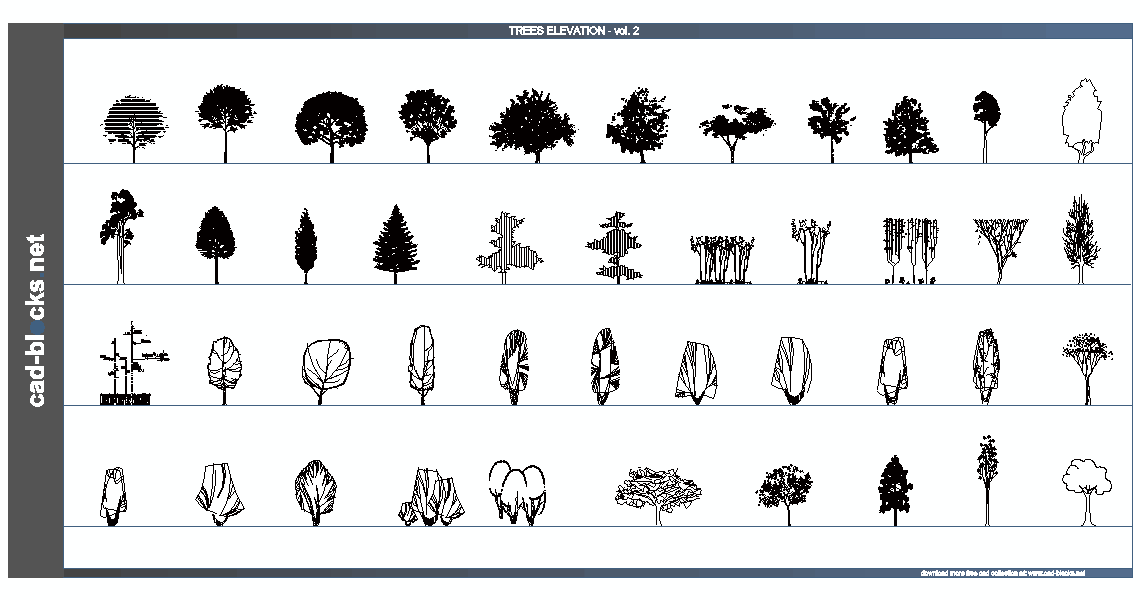The image size is (1140, 600).
Task: Select the outline-only tree in the top row
Action: click(1080, 120)
